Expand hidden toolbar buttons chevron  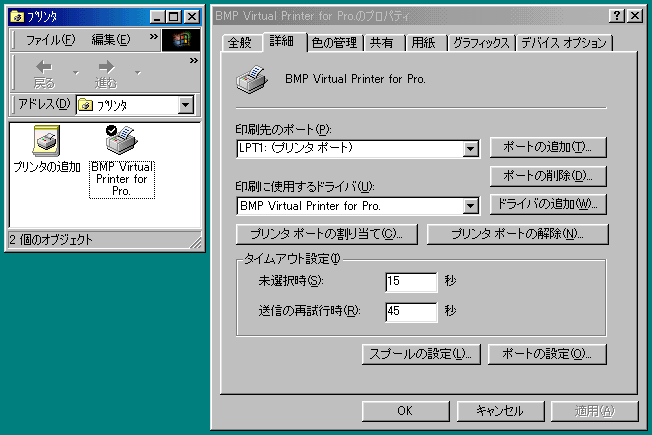193,61
